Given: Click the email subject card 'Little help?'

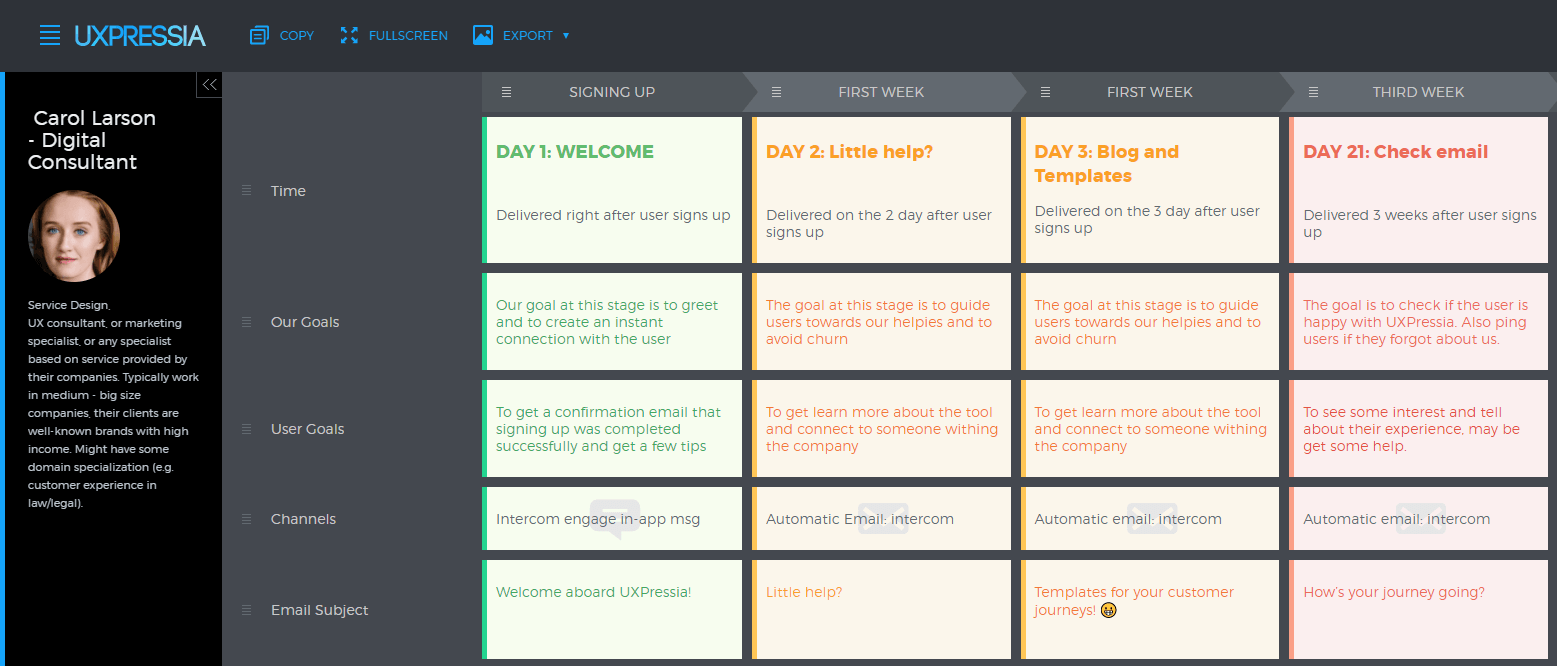Looking at the screenshot, I should [881, 609].
